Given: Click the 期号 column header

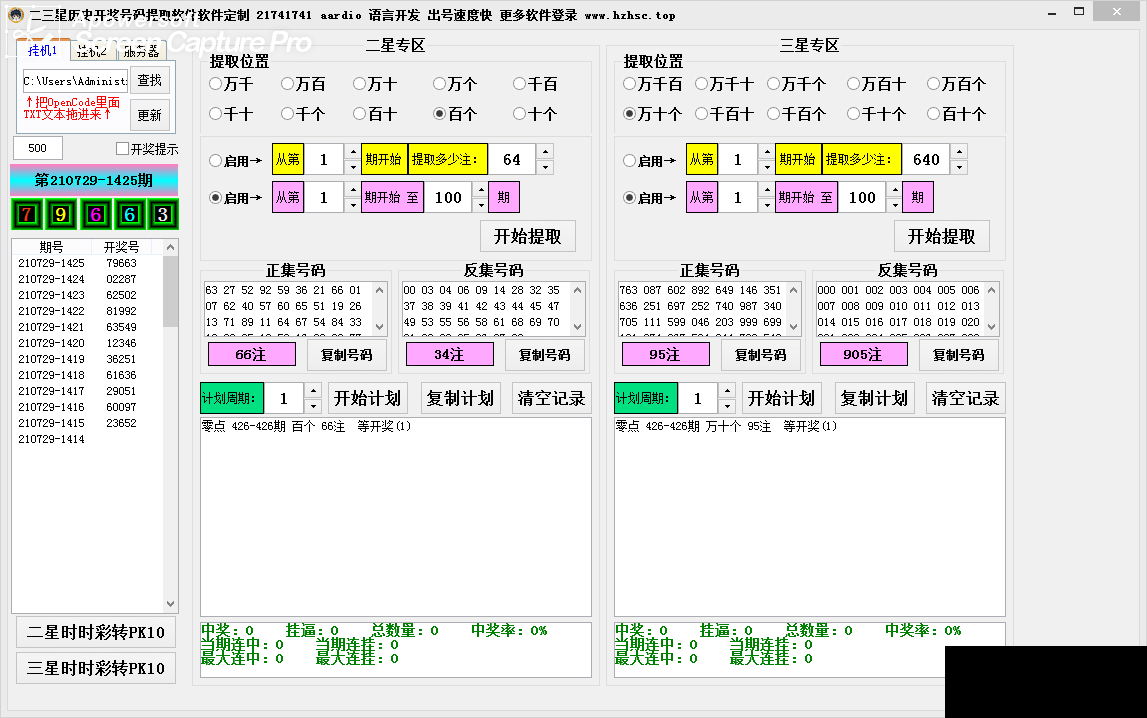Looking at the screenshot, I should point(51,247).
